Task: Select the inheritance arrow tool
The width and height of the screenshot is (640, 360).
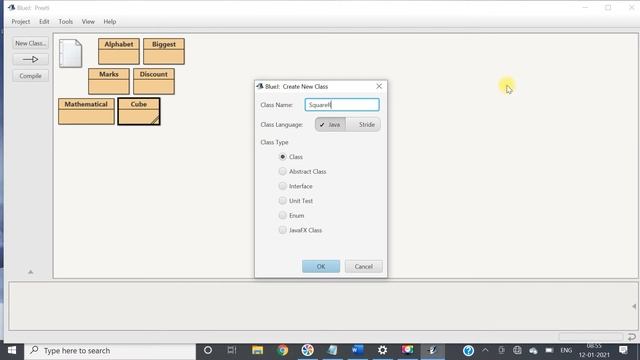Action: pyautogui.click(x=30, y=60)
